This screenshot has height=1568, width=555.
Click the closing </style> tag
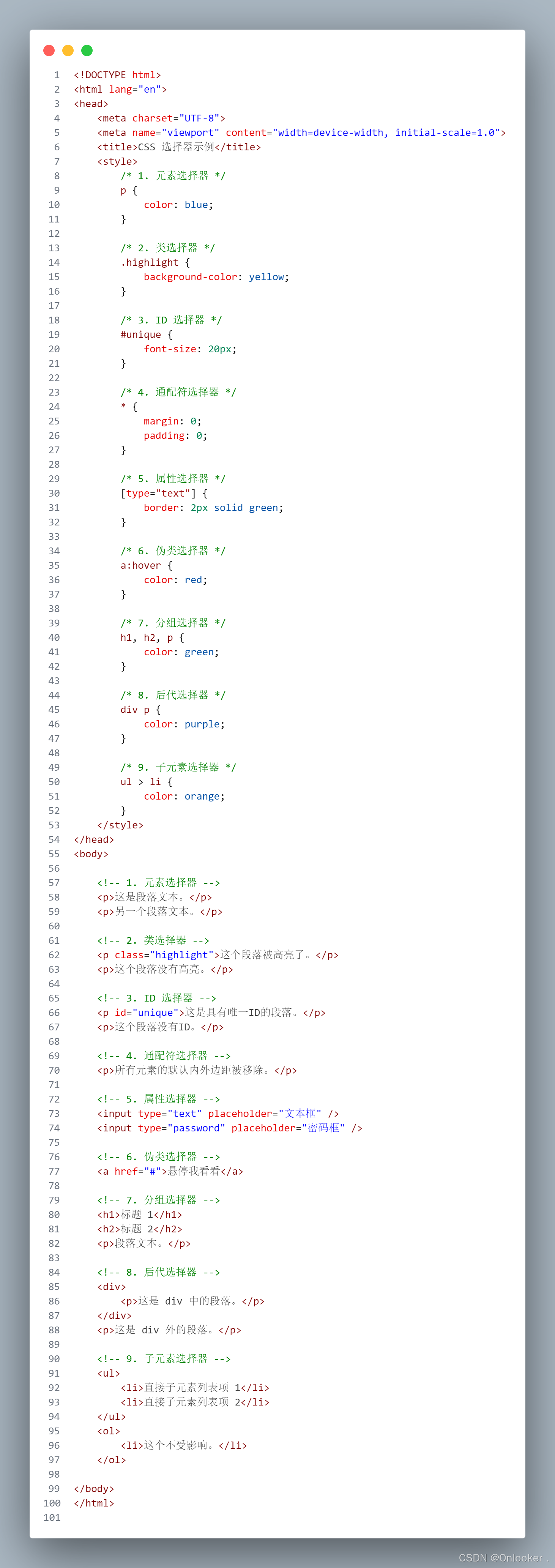pos(120,825)
